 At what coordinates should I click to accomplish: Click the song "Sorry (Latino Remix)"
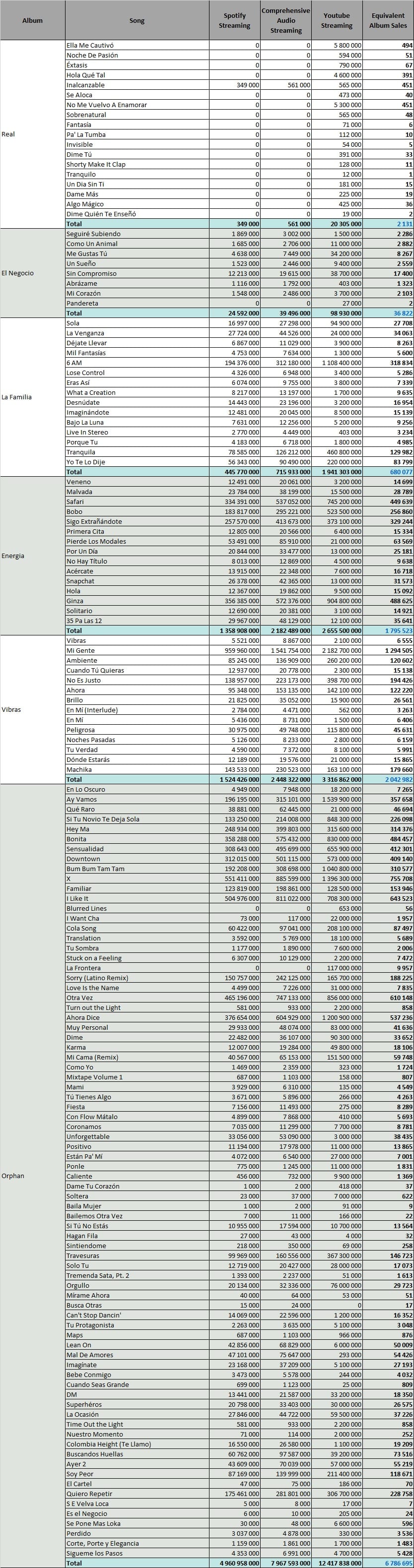coord(96,978)
